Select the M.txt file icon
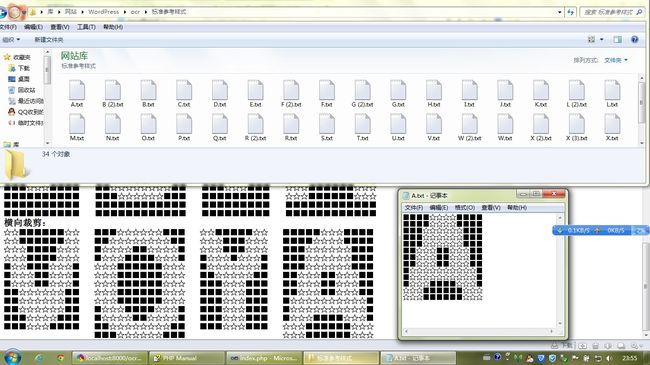 pos(77,124)
